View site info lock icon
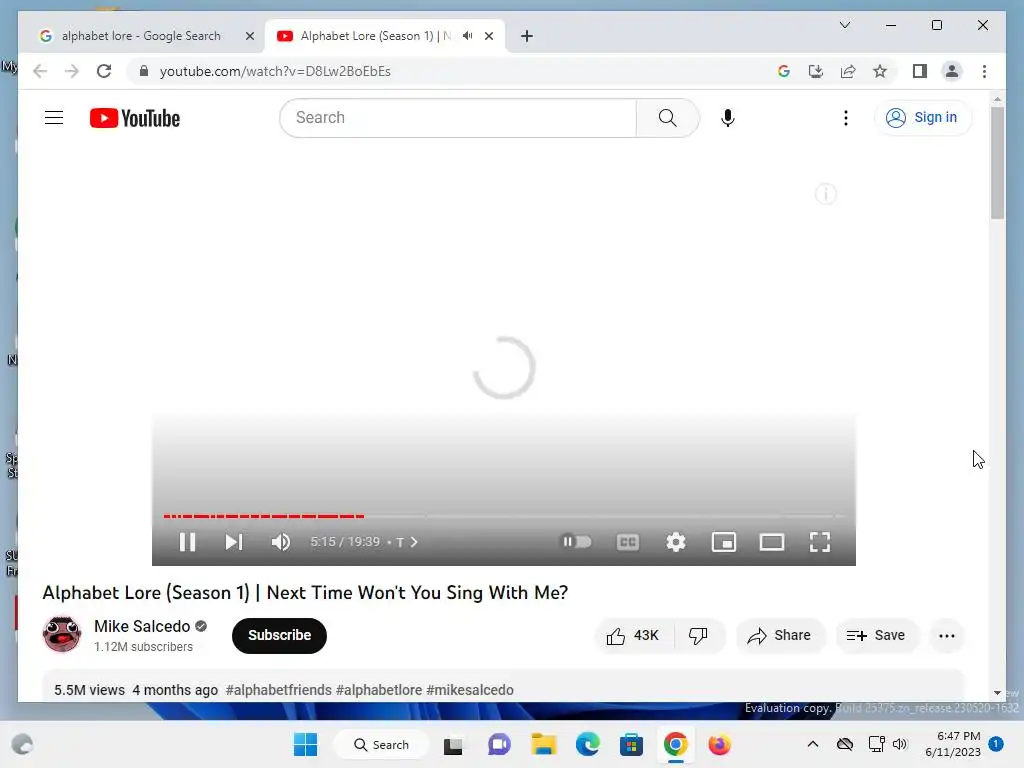The image size is (1024, 768). [x=144, y=71]
